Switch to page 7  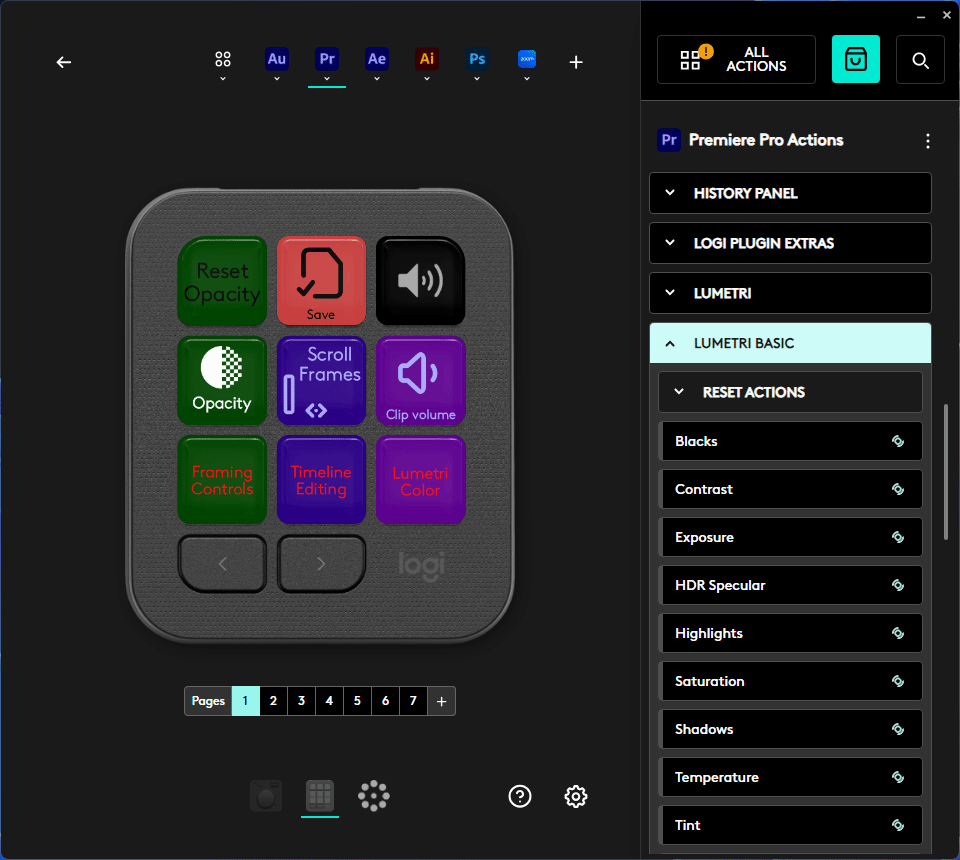(413, 701)
